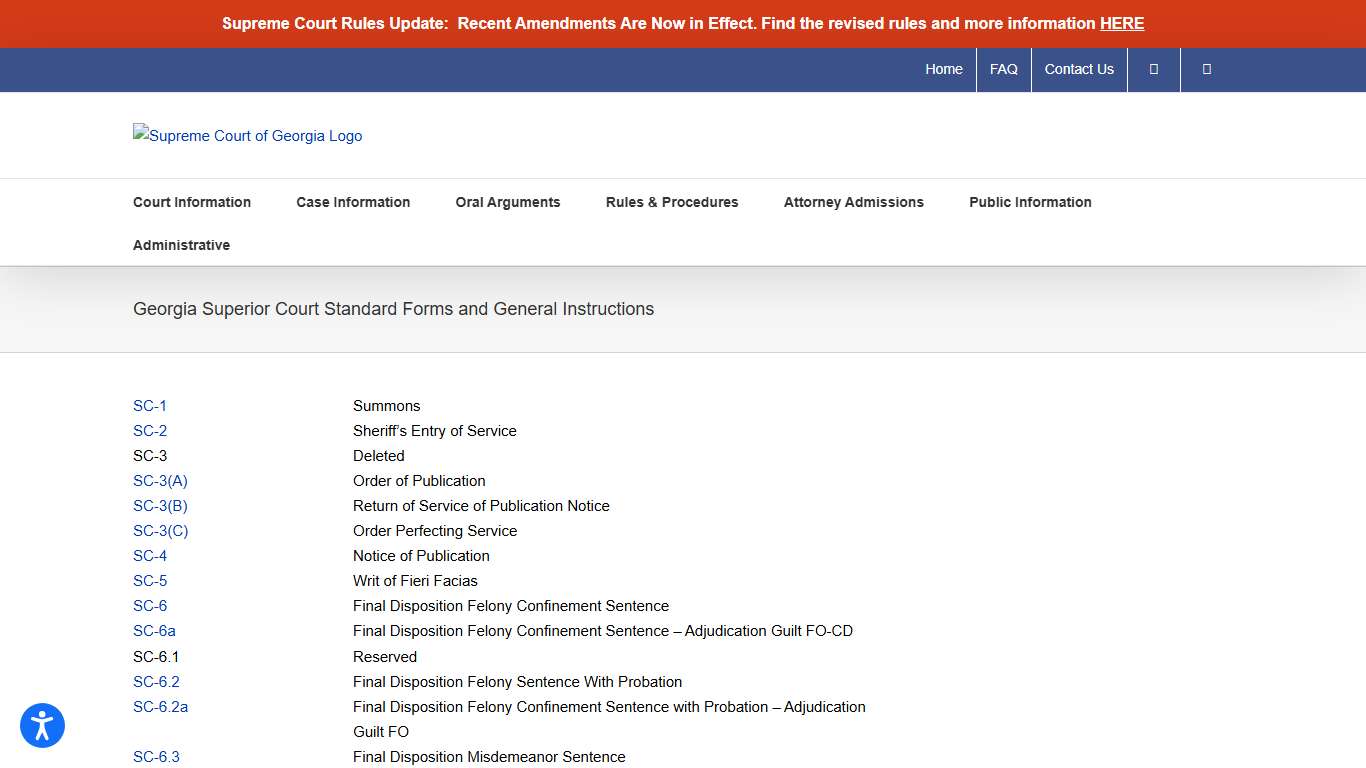Open the Attorney Admissions section
Screen dimensions: 1366x768
pyautogui.click(x=854, y=202)
